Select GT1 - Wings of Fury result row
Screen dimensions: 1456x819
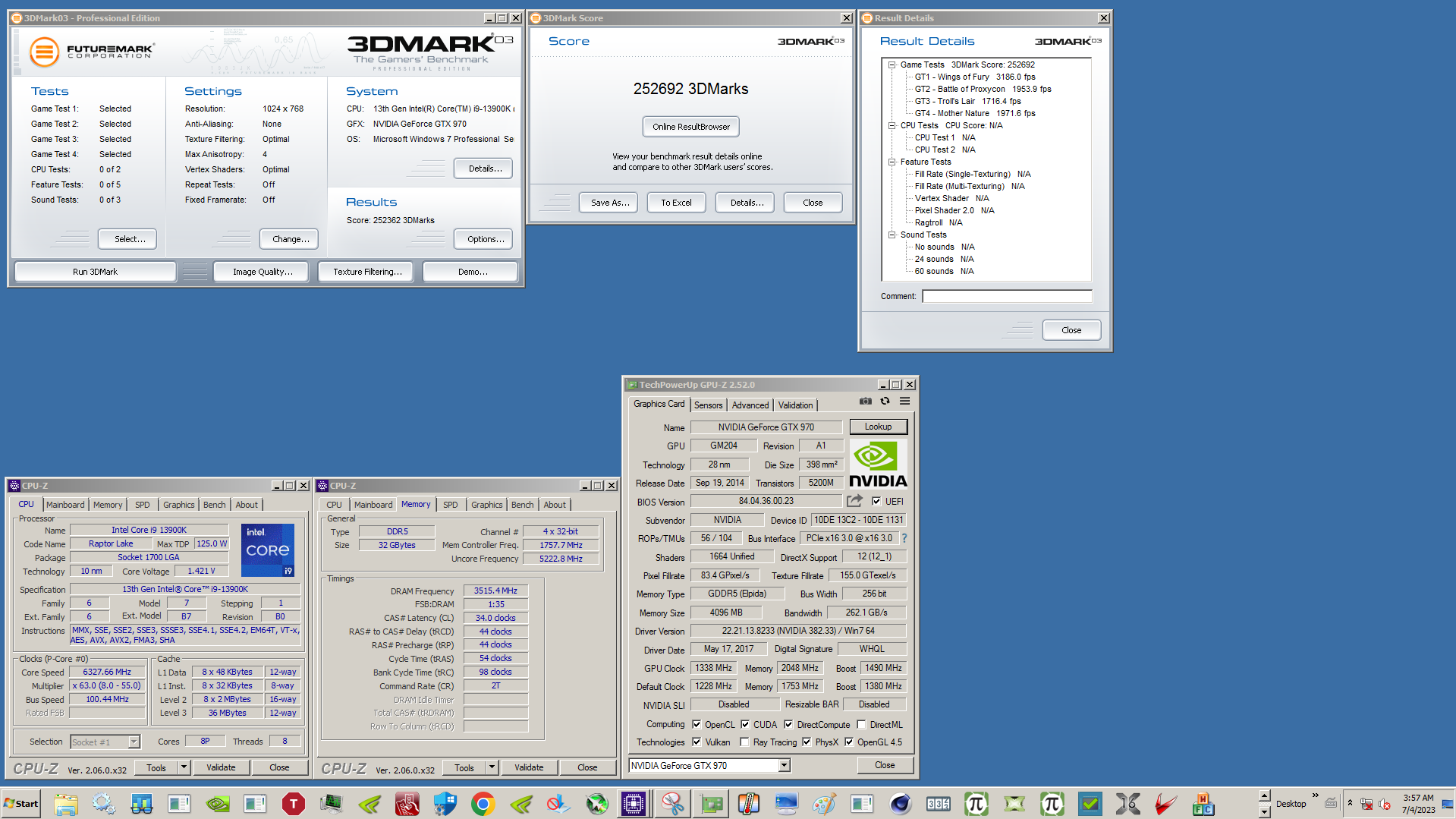pyautogui.click(x=974, y=77)
